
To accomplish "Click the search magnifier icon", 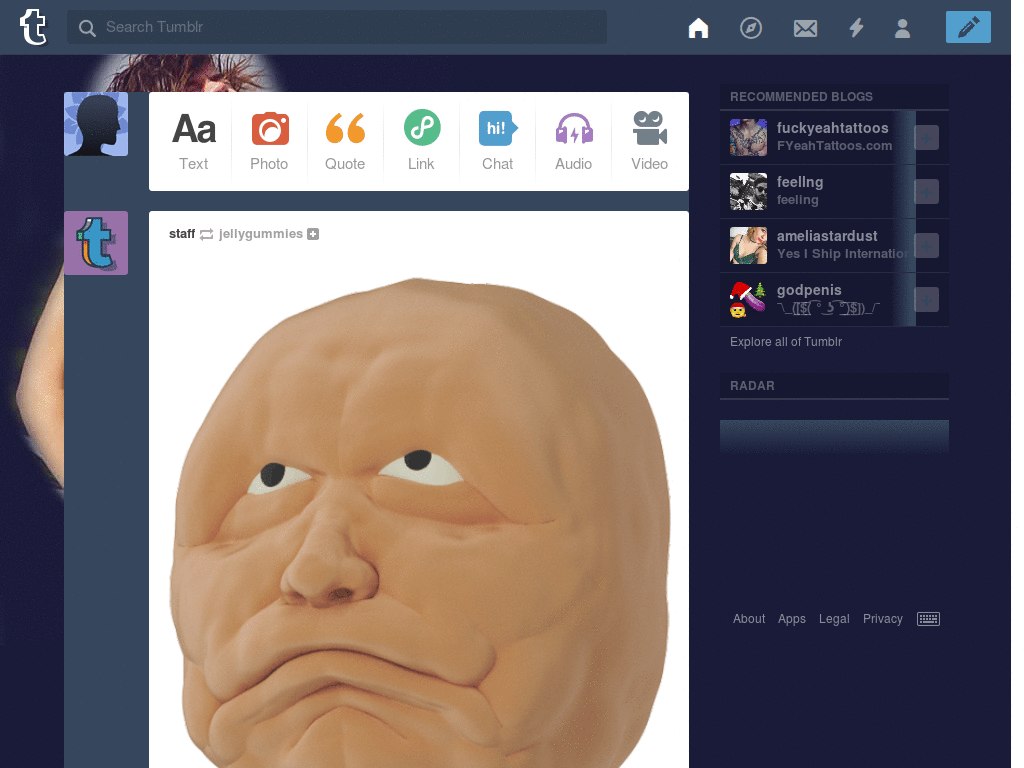I will point(87,27).
